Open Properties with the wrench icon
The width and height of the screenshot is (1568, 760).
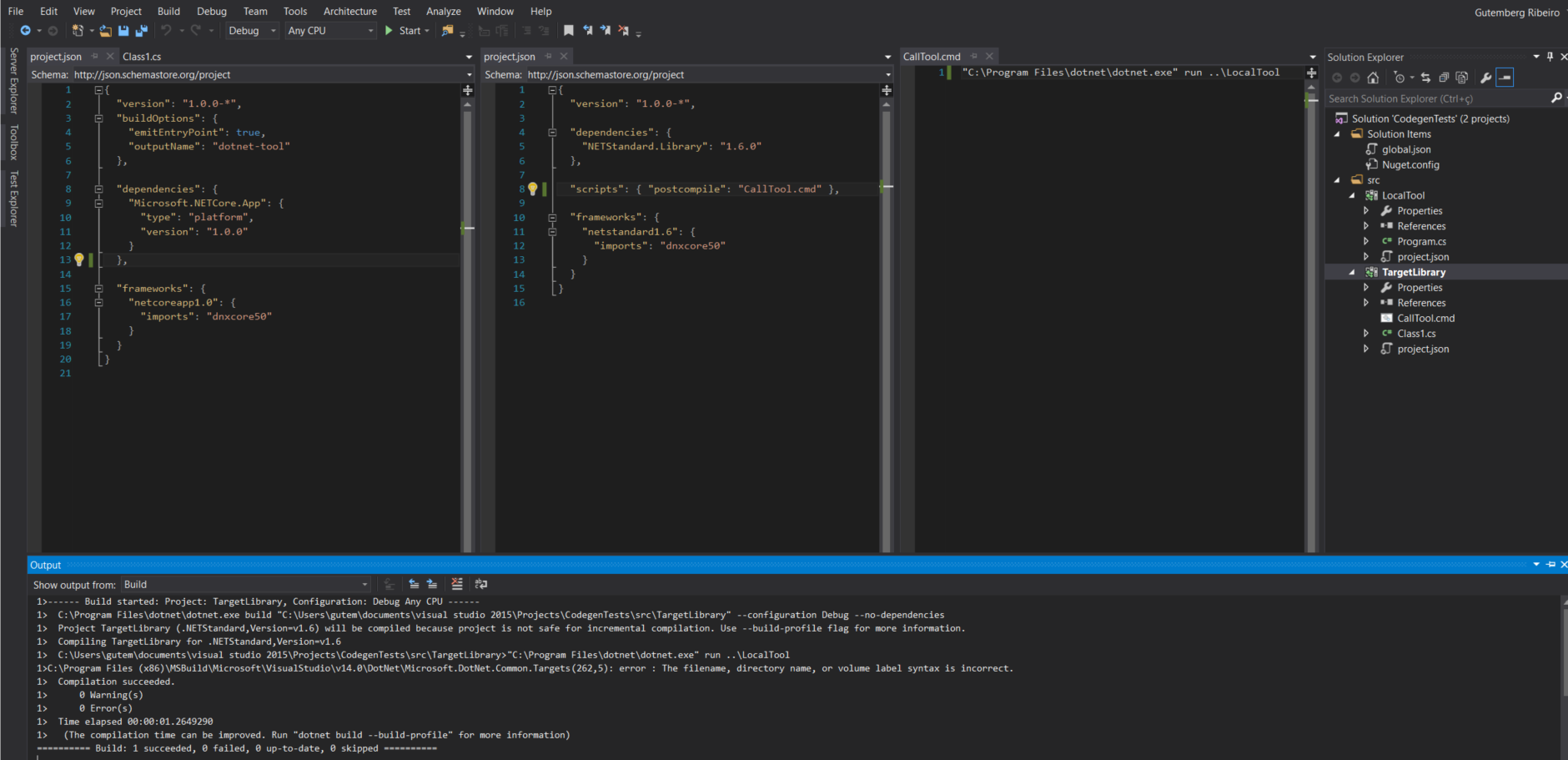click(x=1485, y=78)
